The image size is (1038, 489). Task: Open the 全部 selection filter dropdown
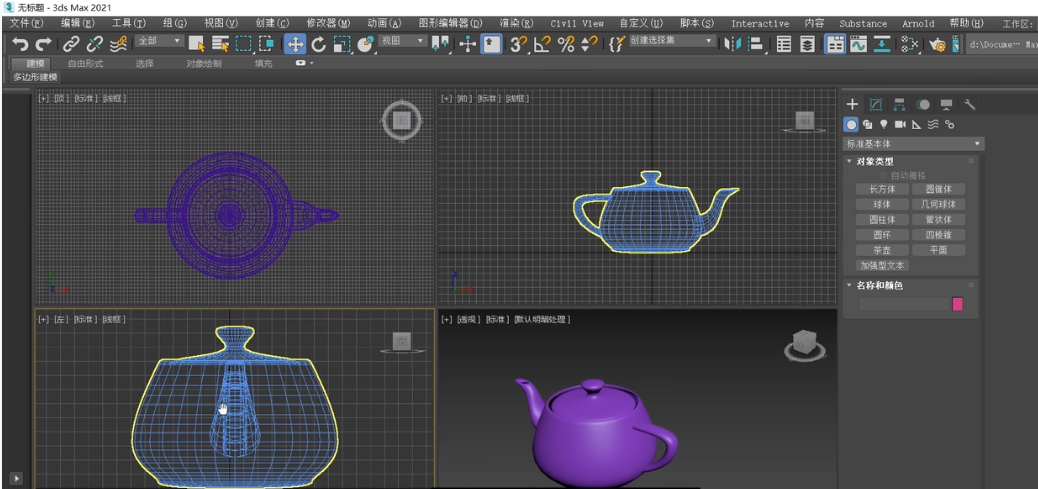coord(159,42)
